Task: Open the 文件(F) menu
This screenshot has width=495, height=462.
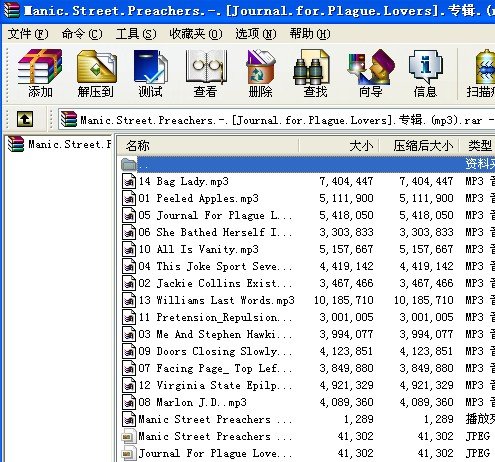Action: (28, 34)
